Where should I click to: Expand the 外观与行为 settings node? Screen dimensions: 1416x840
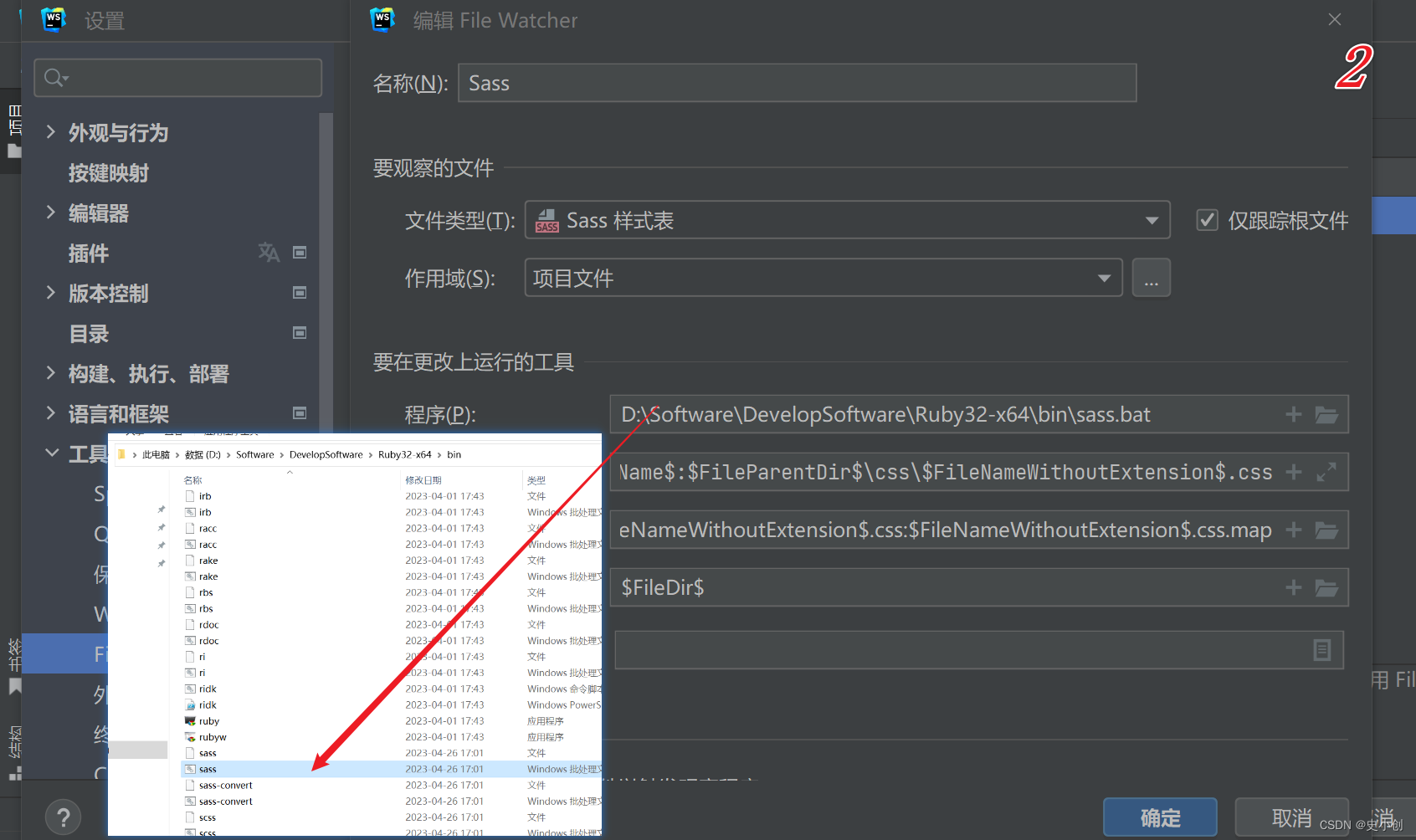point(51,131)
